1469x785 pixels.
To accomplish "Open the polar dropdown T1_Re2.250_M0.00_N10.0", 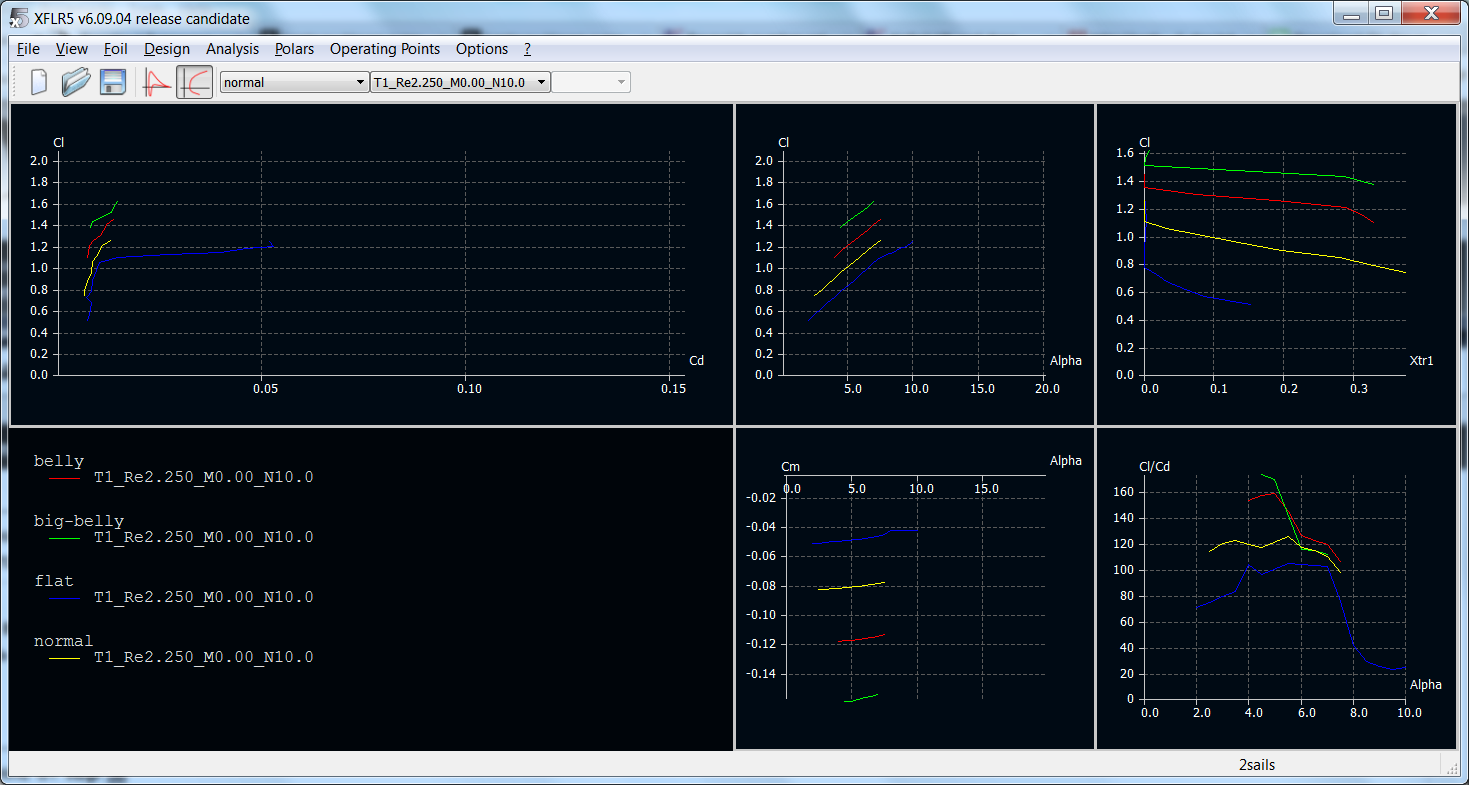I will pos(461,82).
